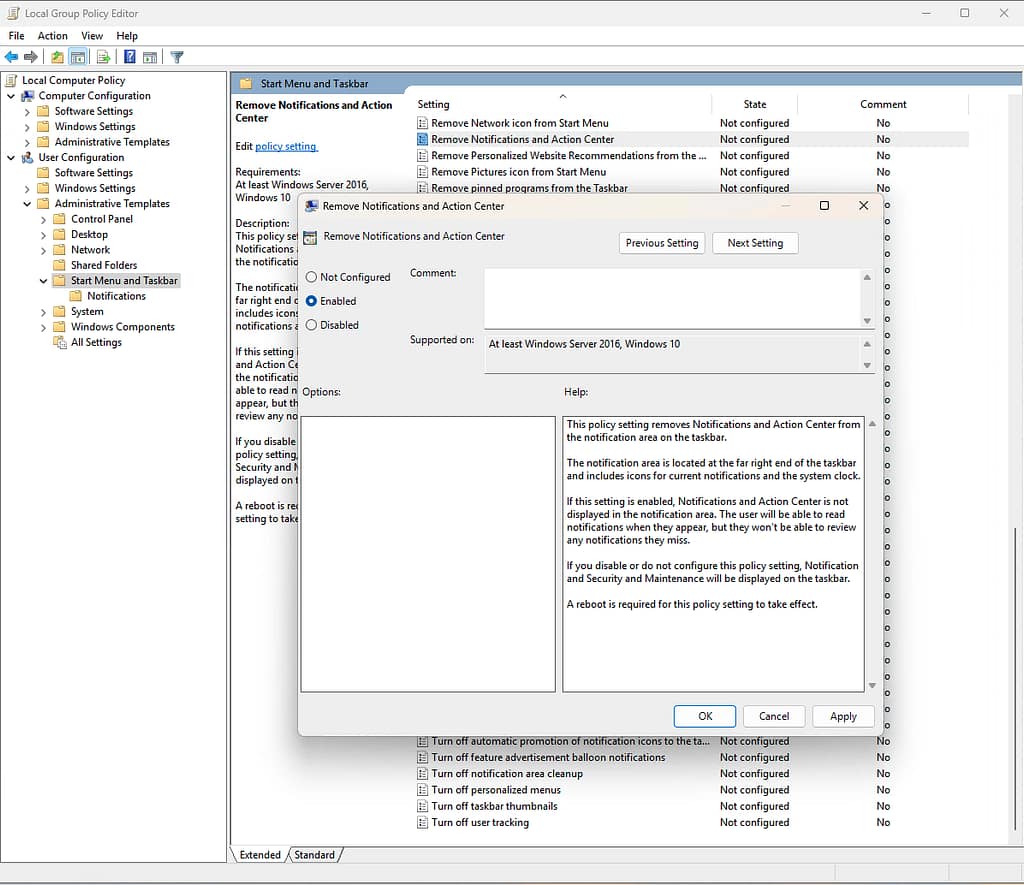Switch to the Standard tab
Viewport: 1024px width, 885px height.
pos(315,855)
